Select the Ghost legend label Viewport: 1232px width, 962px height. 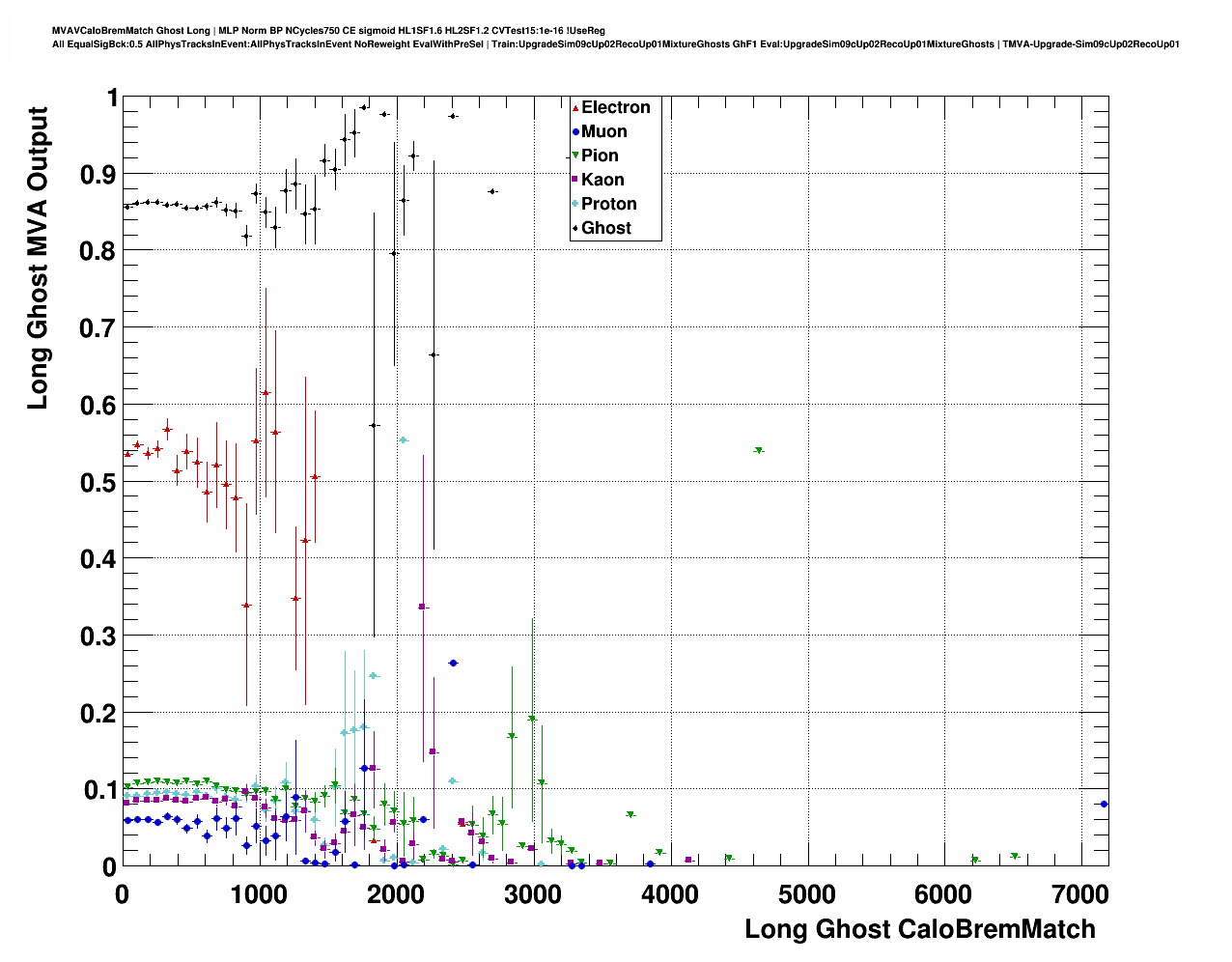click(605, 228)
